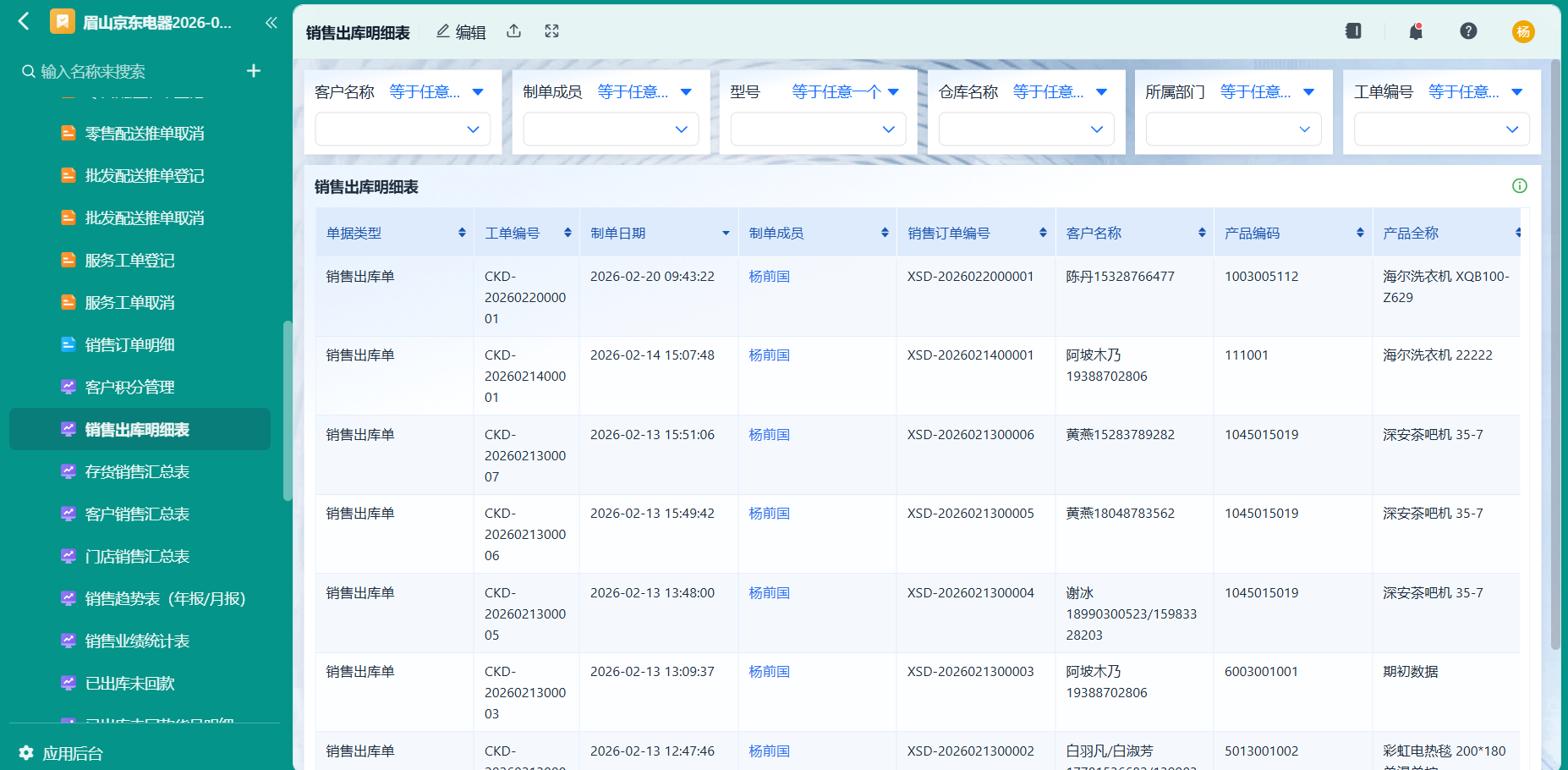Screen dimensions: 1568x770
Task: Open 制单成员 value select box
Action: 611,129
